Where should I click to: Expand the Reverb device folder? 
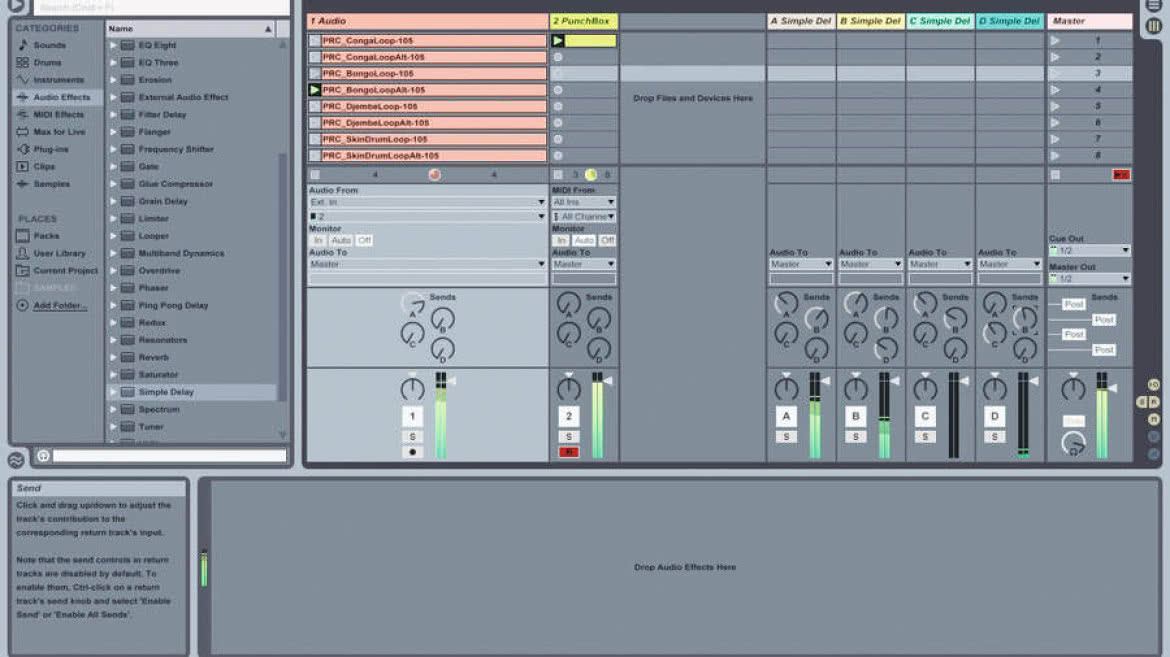pos(113,358)
